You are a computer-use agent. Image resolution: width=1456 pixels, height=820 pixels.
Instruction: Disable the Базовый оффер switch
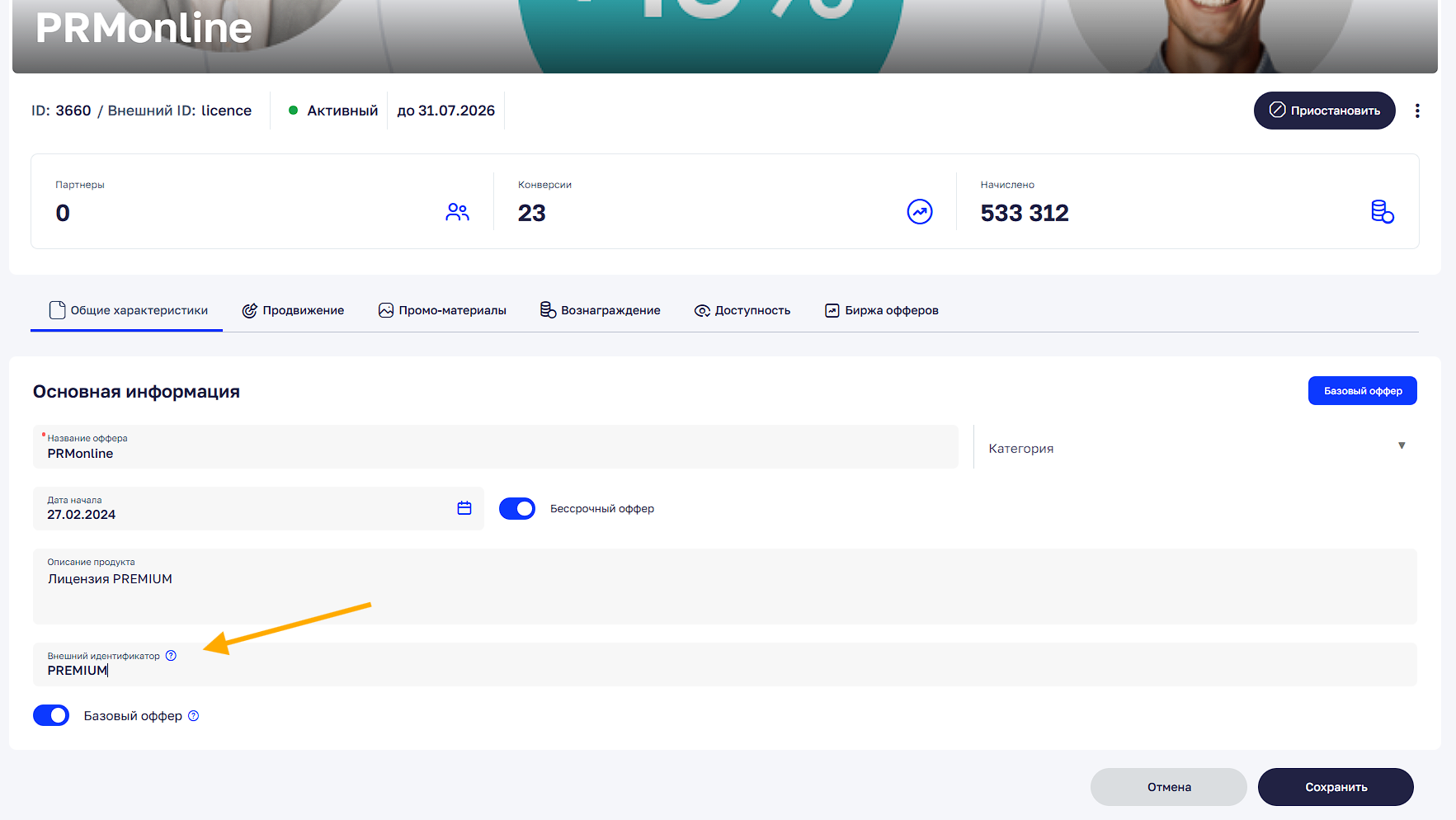point(51,716)
